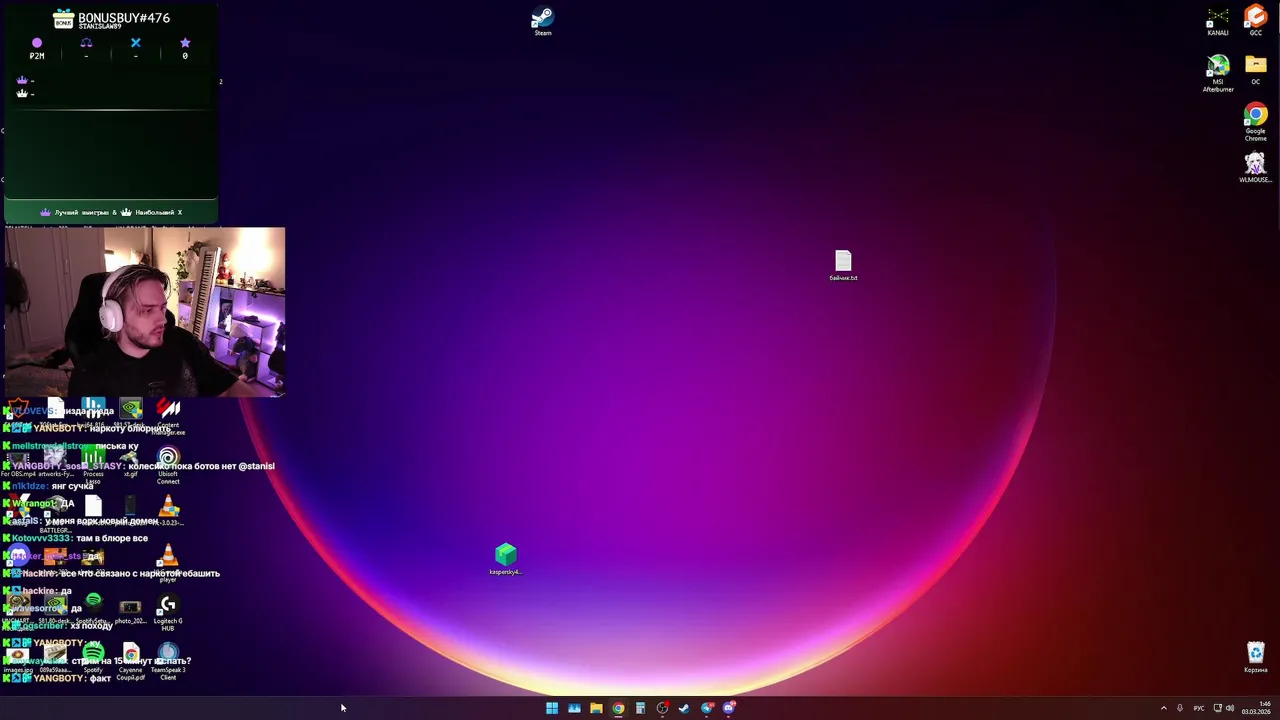Select the Process Lasso desktop icon
The image size is (1280, 720).
click(x=93, y=466)
